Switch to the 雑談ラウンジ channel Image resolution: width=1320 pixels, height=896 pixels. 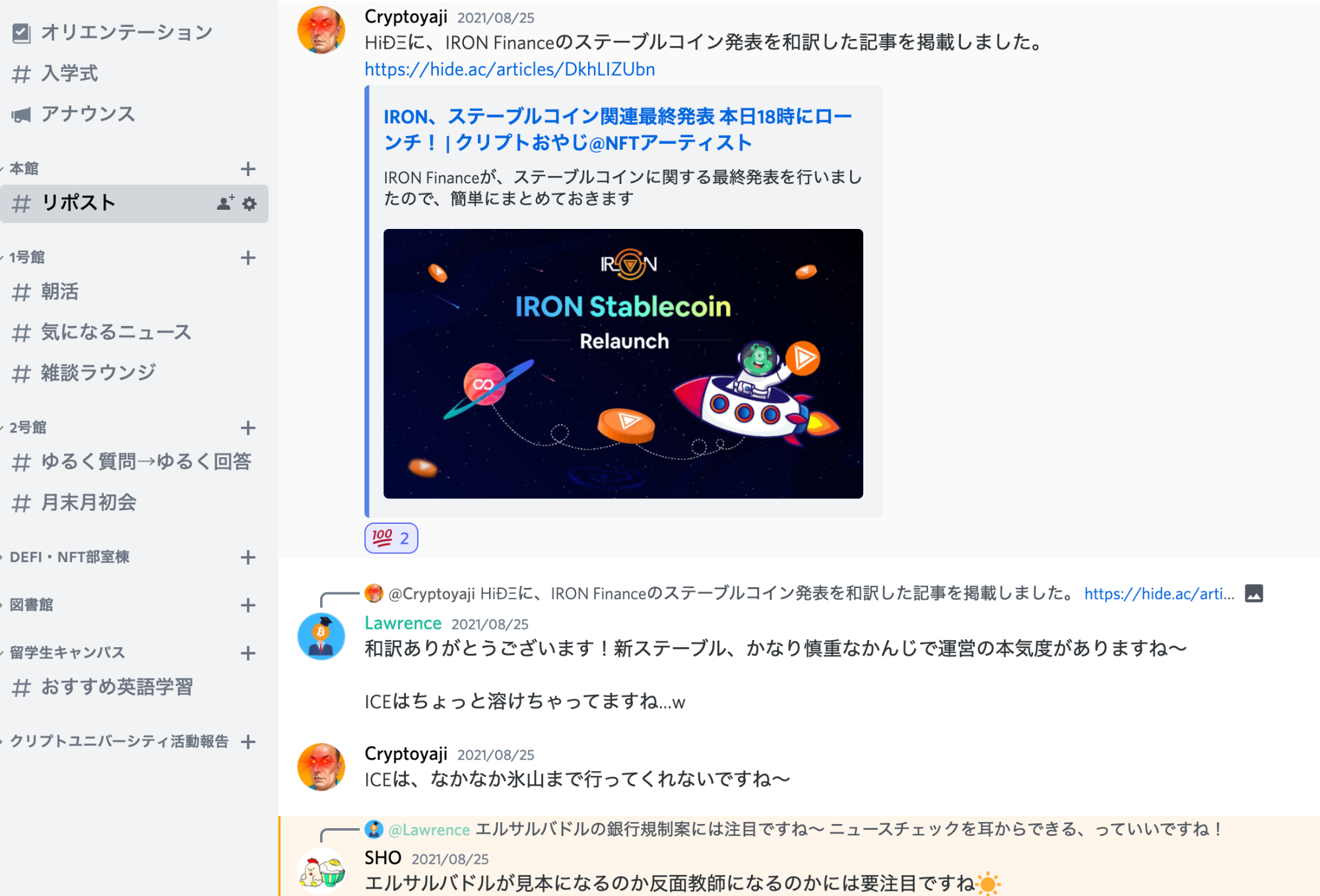click(135, 373)
